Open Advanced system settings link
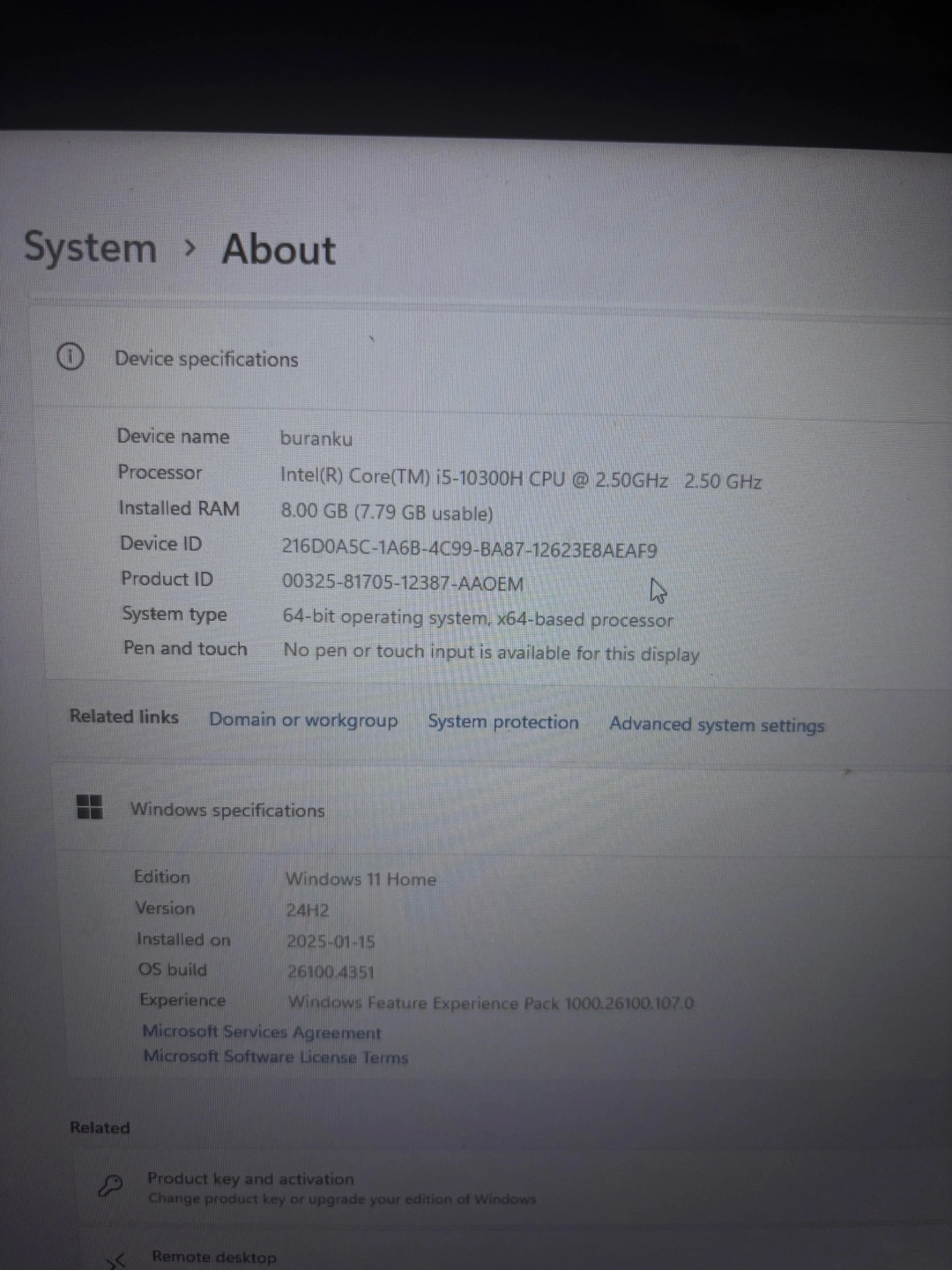 coord(717,724)
